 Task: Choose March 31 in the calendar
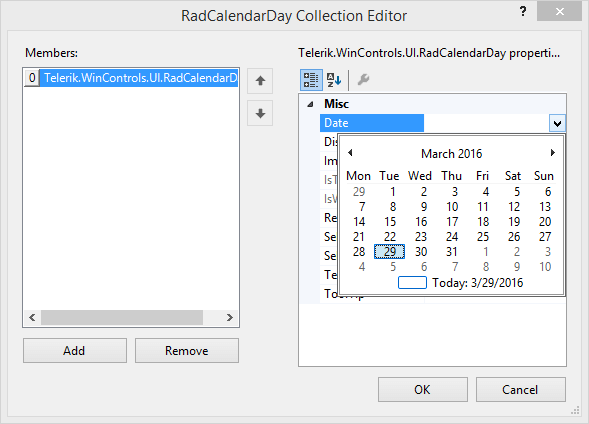pyautogui.click(x=452, y=252)
